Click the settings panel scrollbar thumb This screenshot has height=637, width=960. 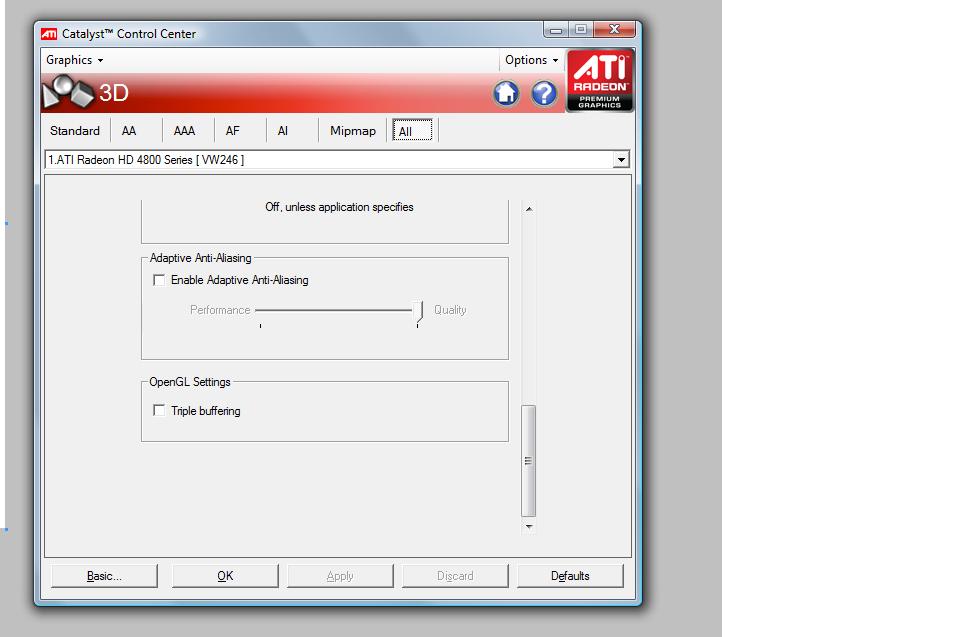coord(528,461)
